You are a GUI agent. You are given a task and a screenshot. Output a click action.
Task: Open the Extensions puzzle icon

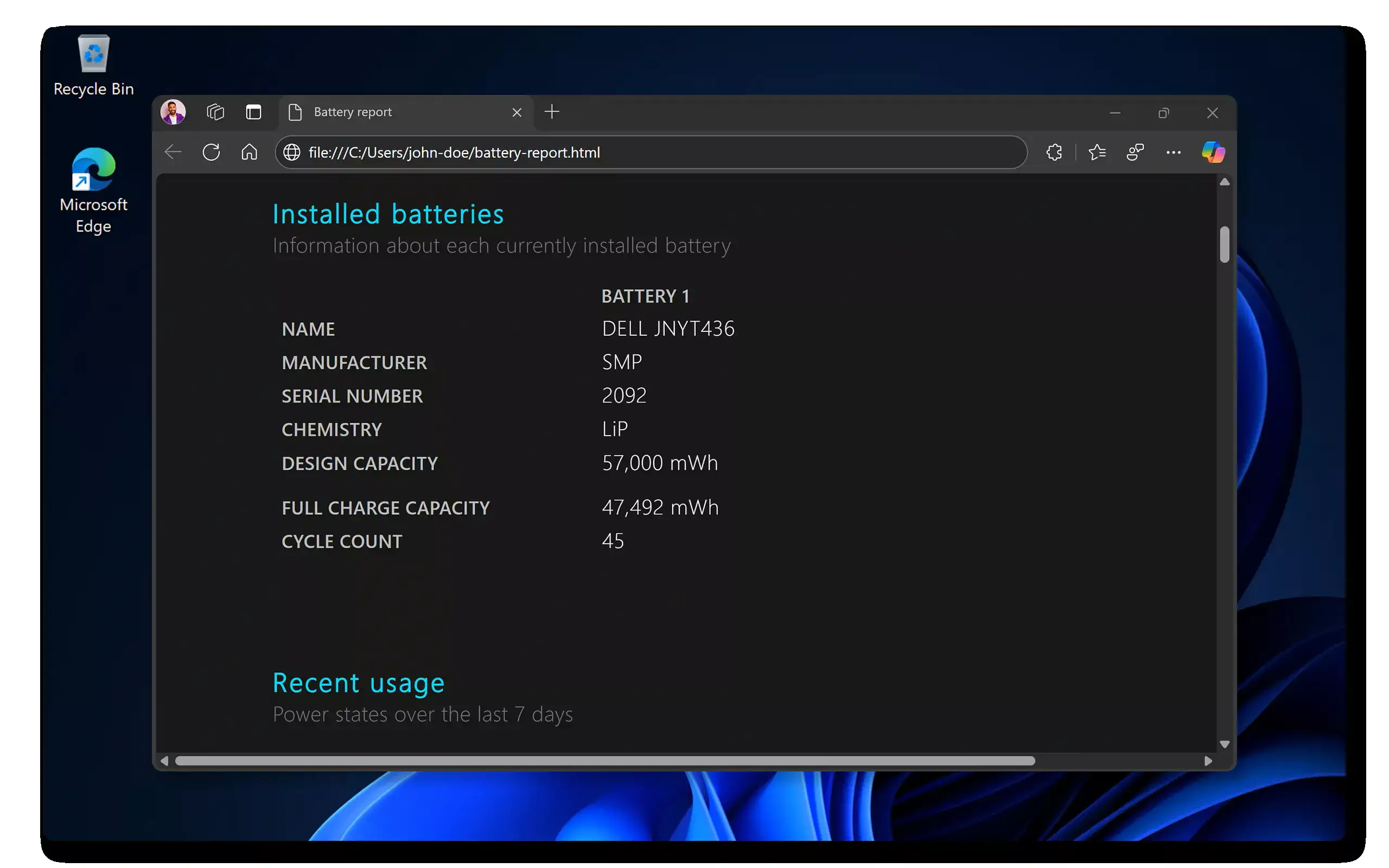1054,152
